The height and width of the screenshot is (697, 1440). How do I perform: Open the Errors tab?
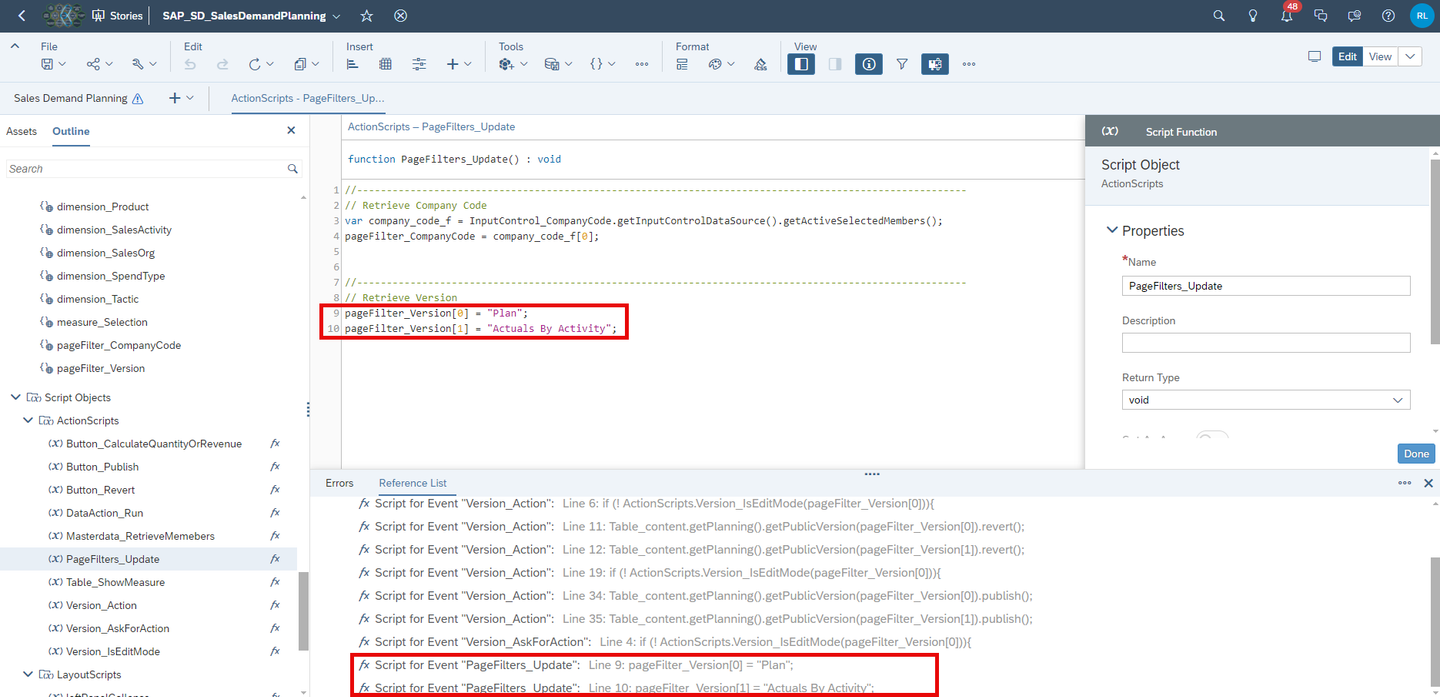[x=339, y=483]
